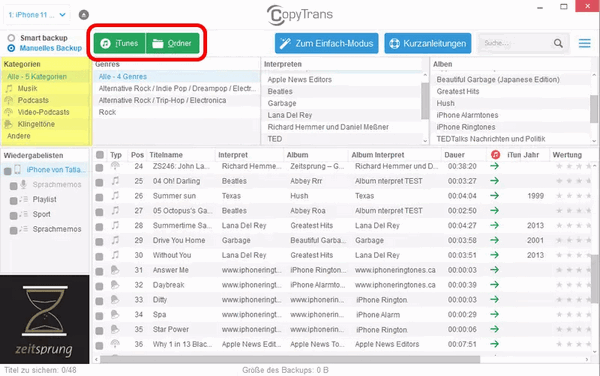This screenshot has width=600, height=376.
Task: Click the iTunes backup button
Action: tap(119, 43)
